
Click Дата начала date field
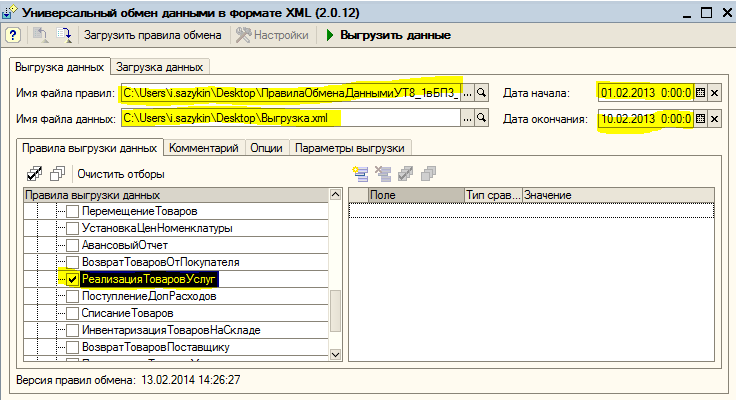click(x=646, y=93)
